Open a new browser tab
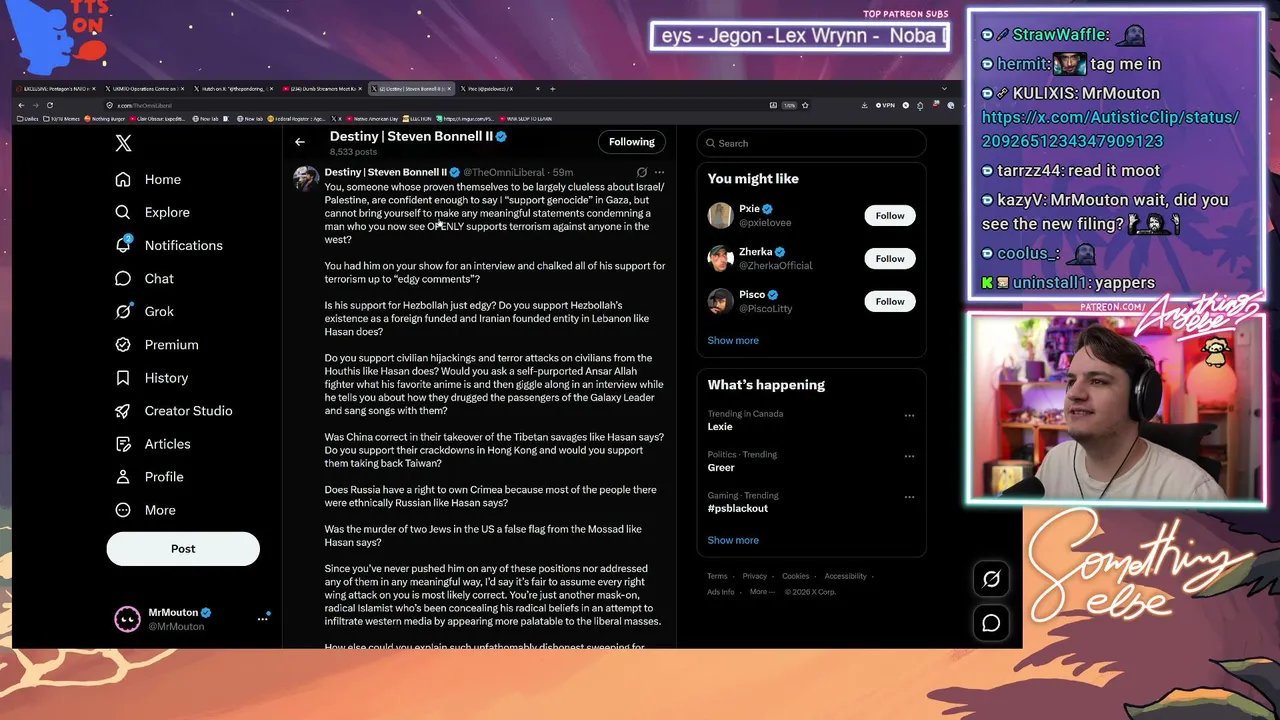The image size is (1280, 720). pyautogui.click(x=553, y=89)
